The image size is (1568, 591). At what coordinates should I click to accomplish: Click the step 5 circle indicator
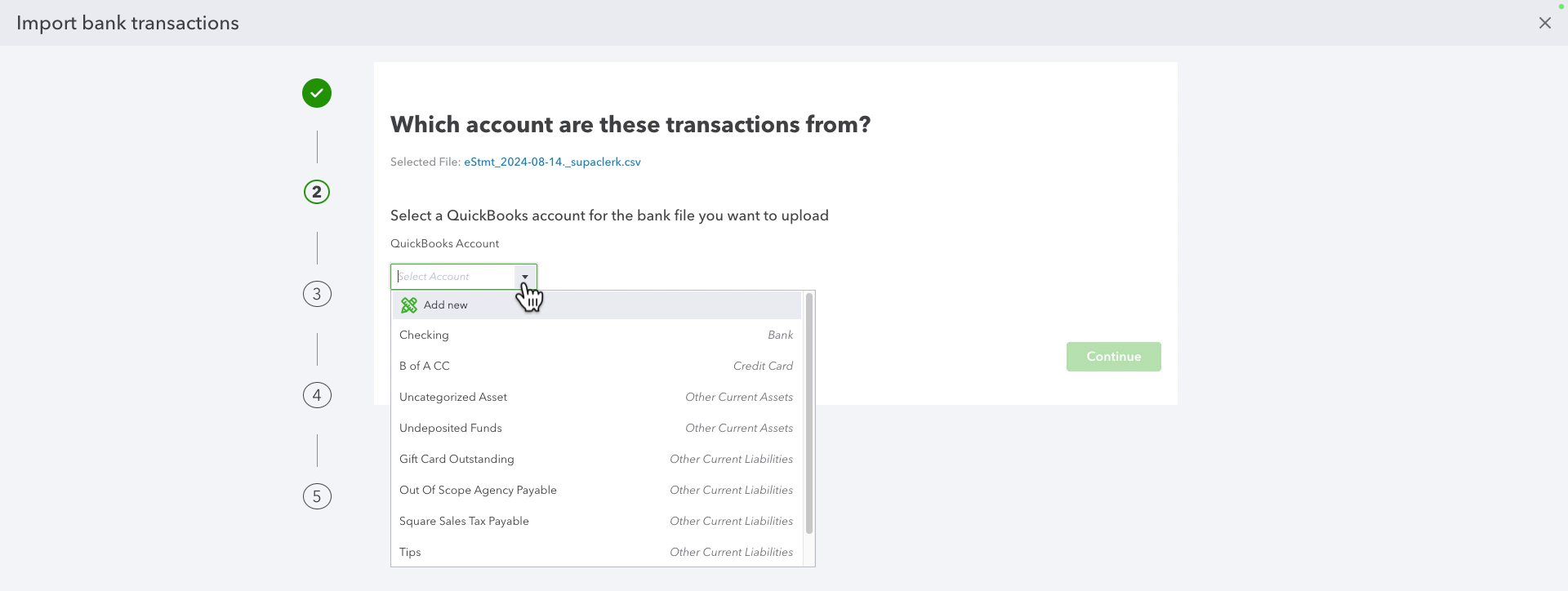pos(317,496)
